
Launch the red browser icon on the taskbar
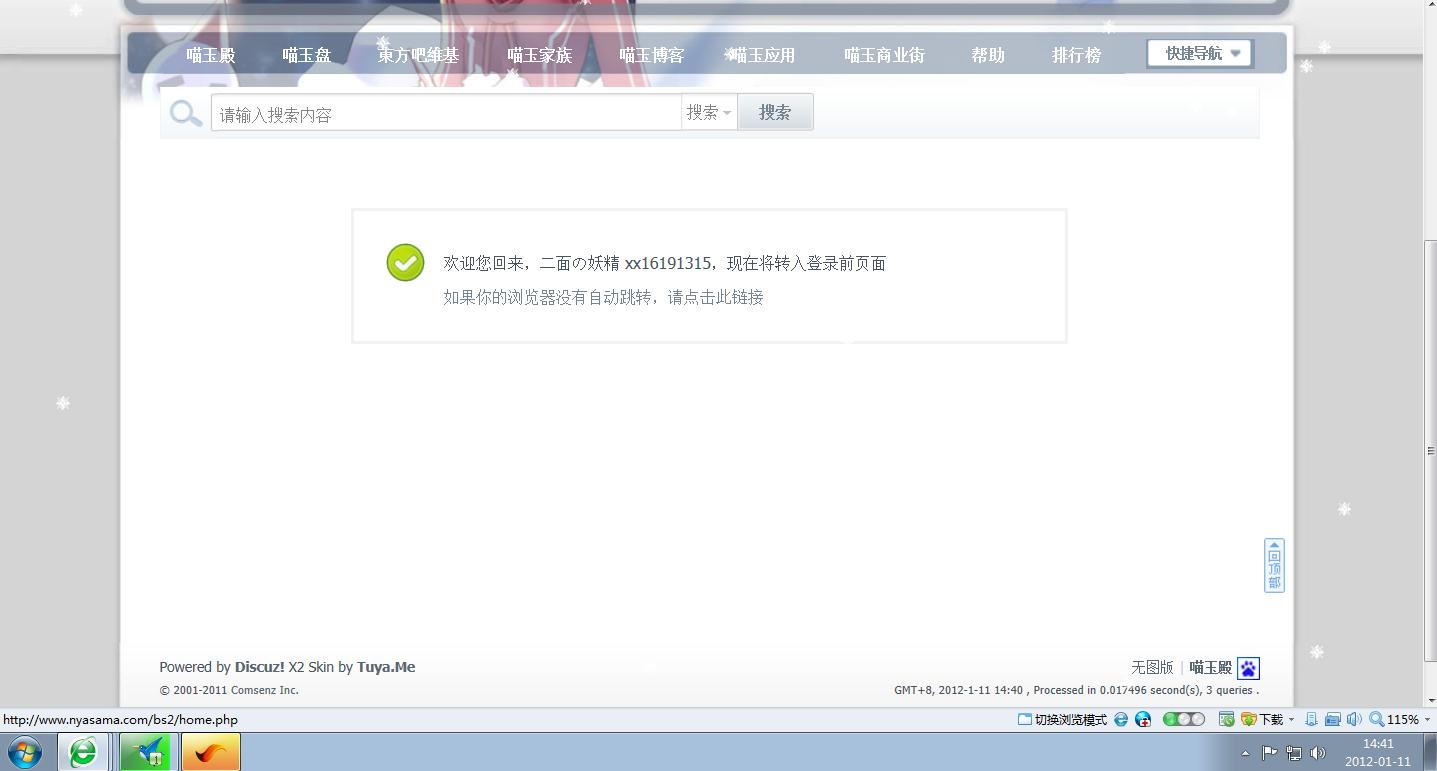(x=210, y=751)
